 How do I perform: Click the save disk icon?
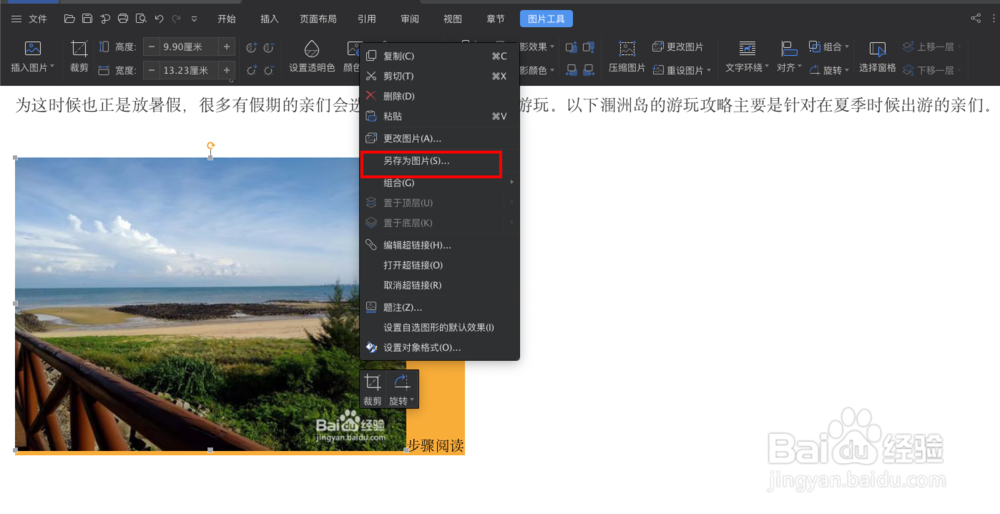tap(87, 19)
